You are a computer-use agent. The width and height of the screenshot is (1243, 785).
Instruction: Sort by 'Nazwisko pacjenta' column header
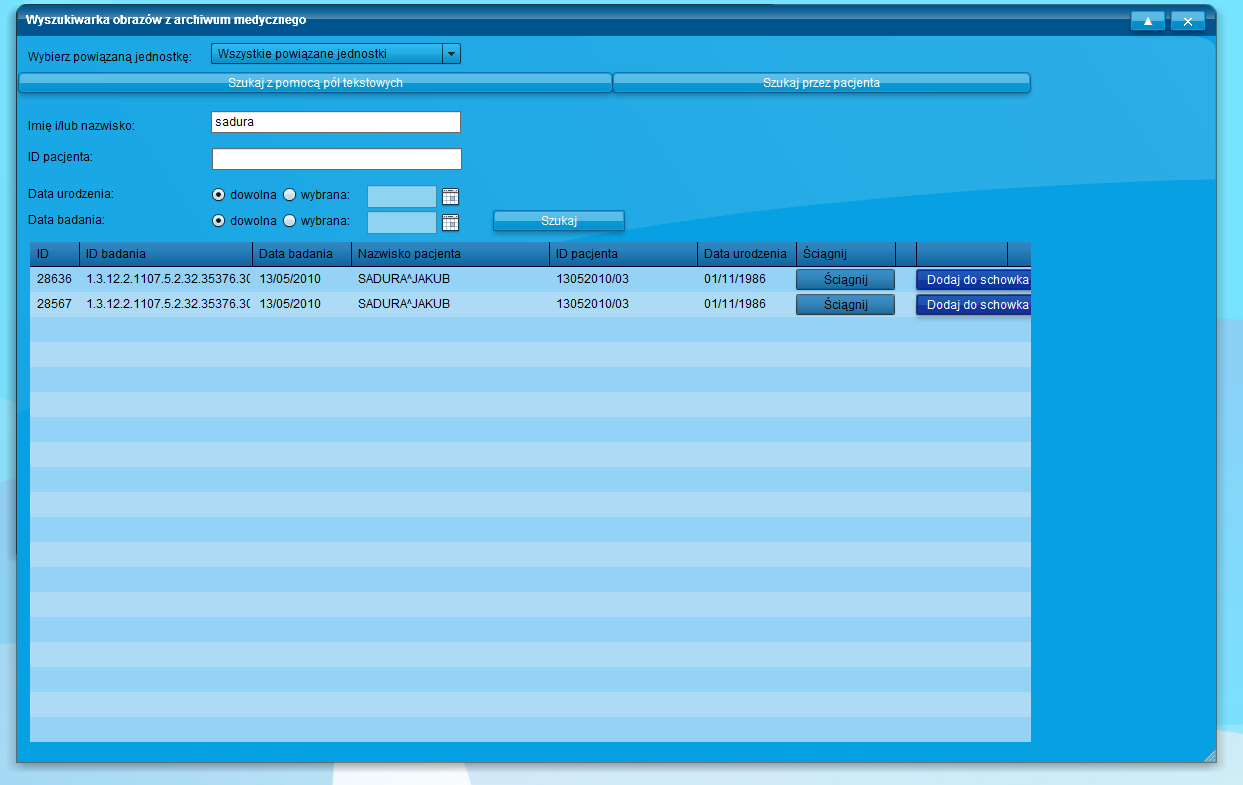450,254
